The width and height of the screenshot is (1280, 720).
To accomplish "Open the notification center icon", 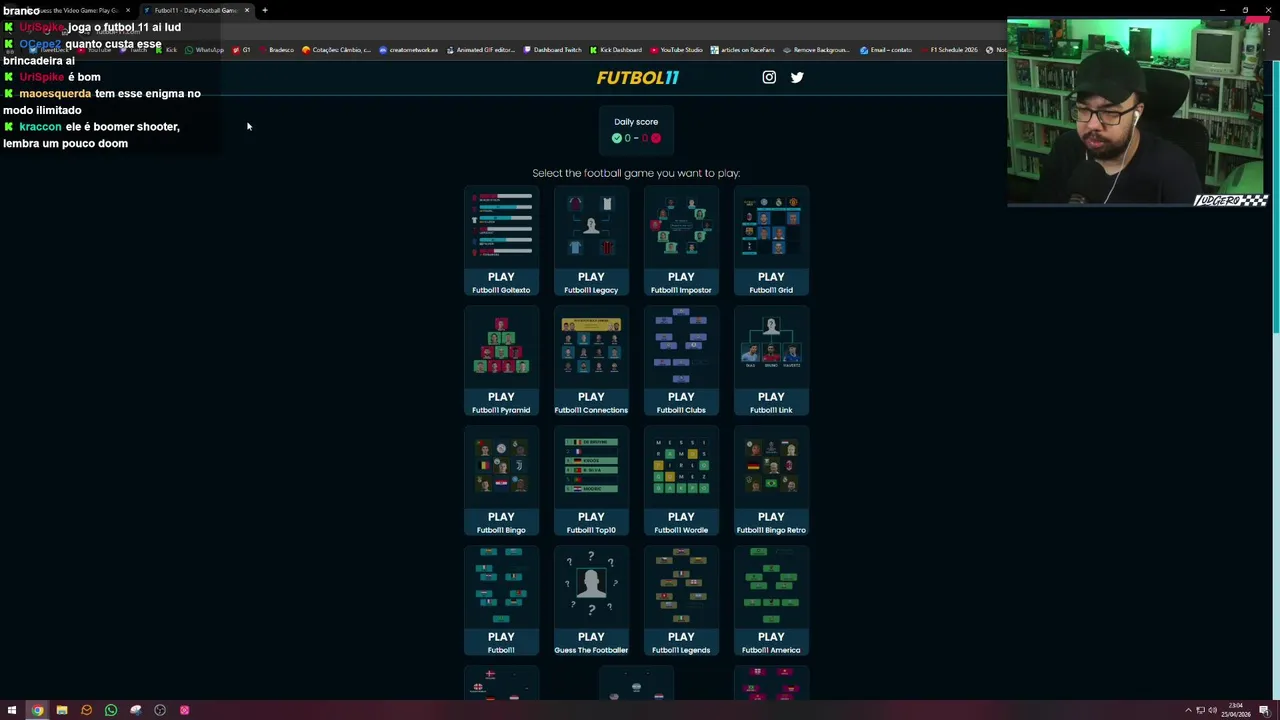I will coord(1264,710).
